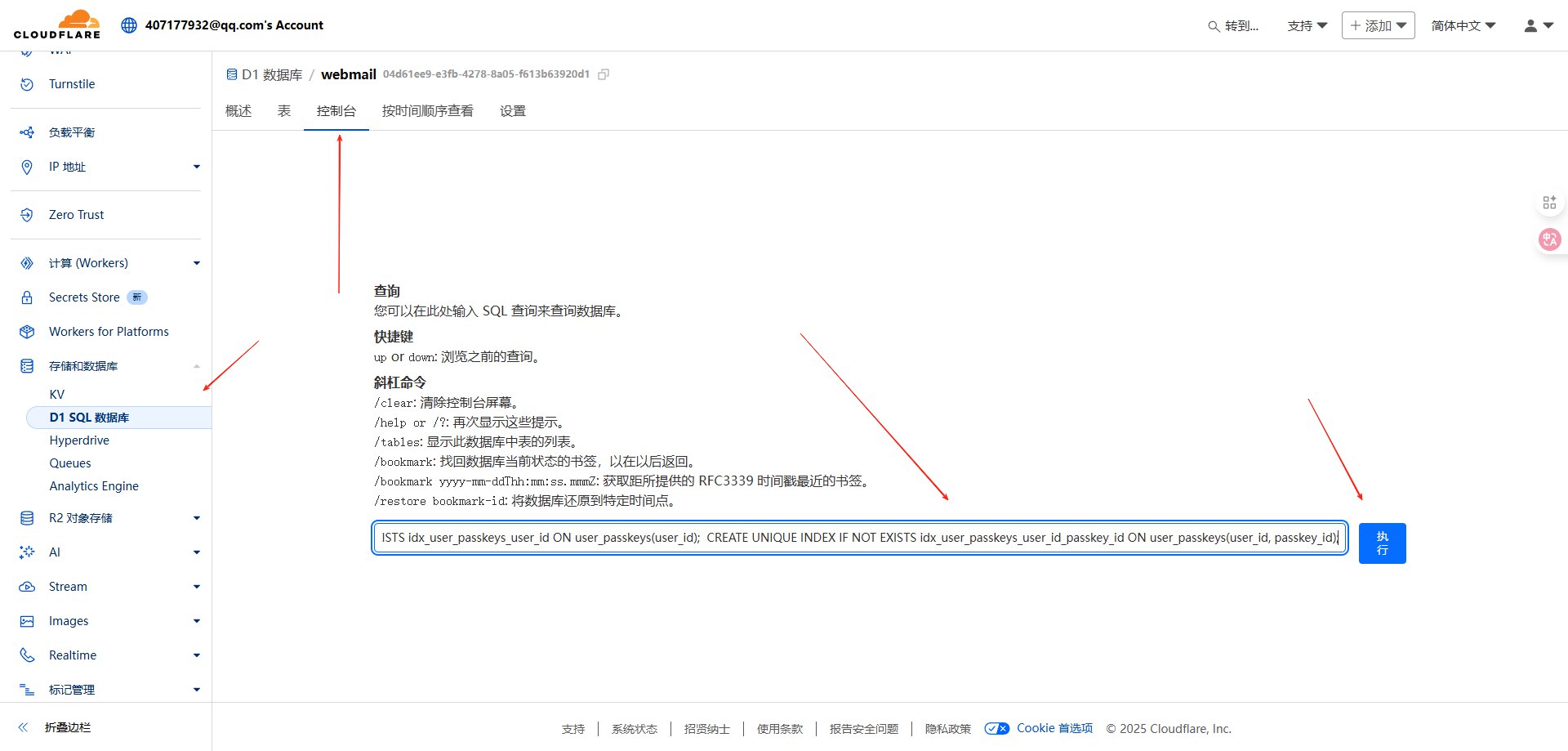Select the Turnstile sidebar icon
The height and width of the screenshot is (751, 1568).
pyautogui.click(x=27, y=84)
